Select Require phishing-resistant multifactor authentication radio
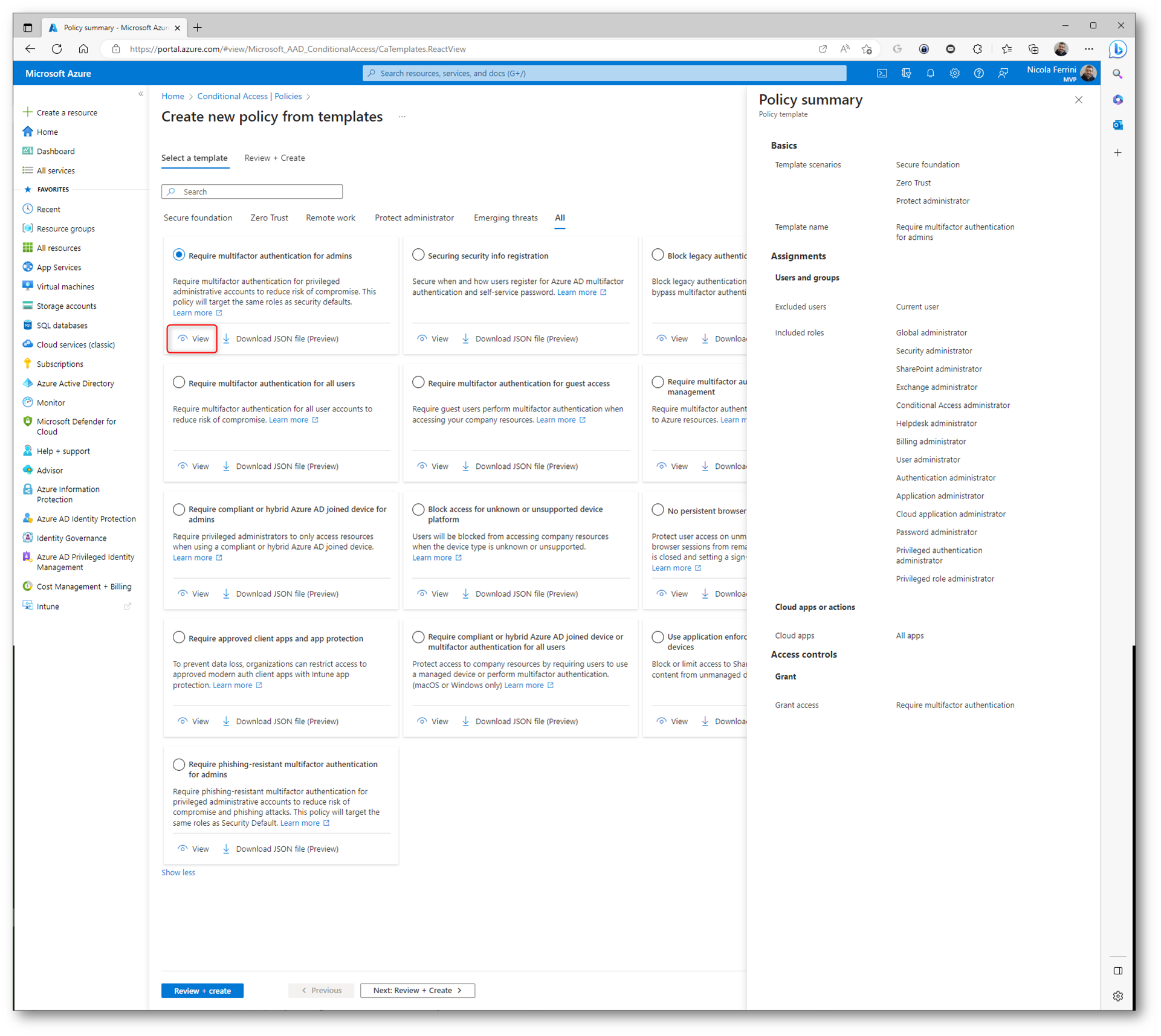This screenshot has width=1161, height=1036. click(179, 765)
